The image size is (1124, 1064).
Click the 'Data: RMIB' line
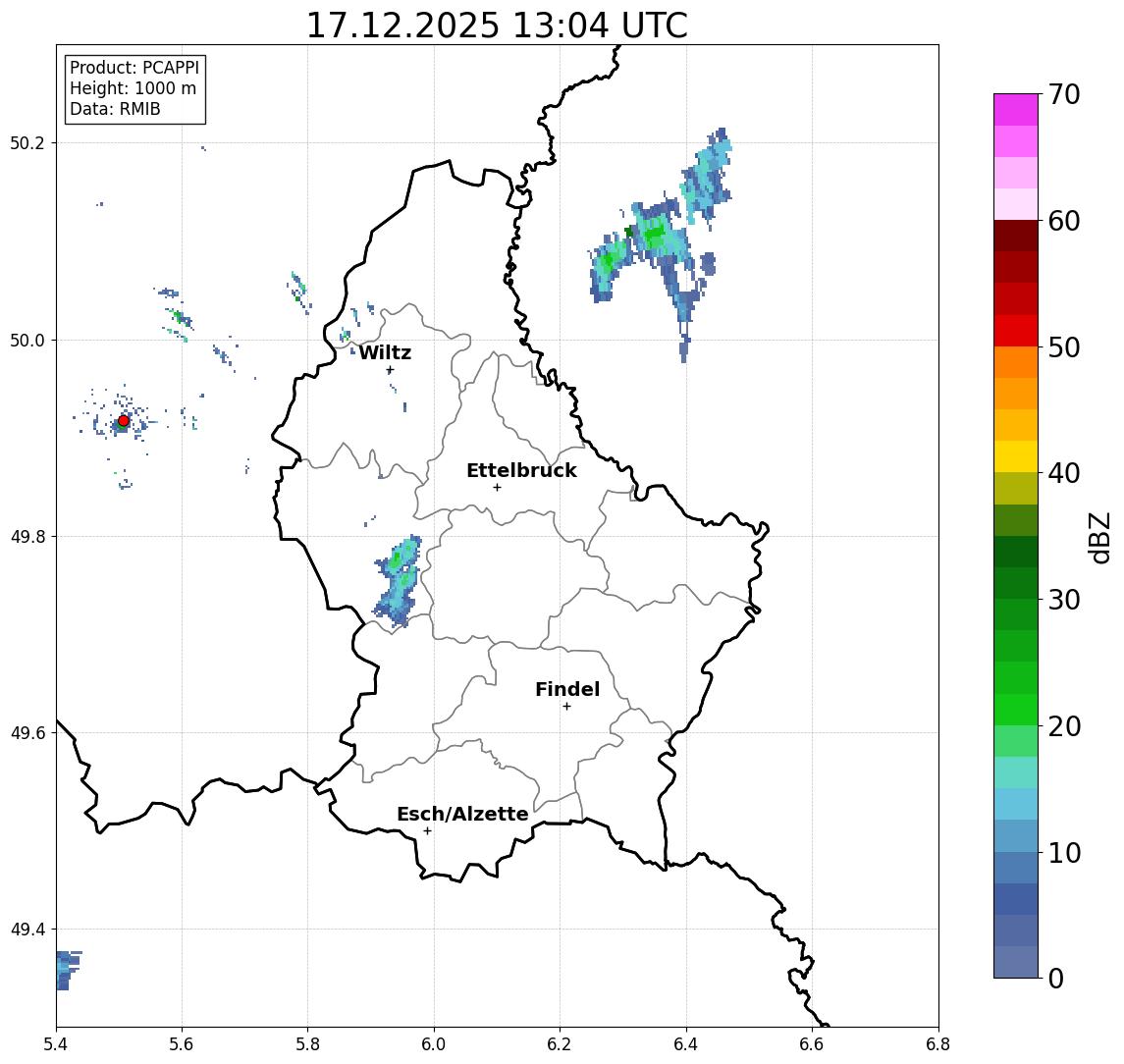115,109
